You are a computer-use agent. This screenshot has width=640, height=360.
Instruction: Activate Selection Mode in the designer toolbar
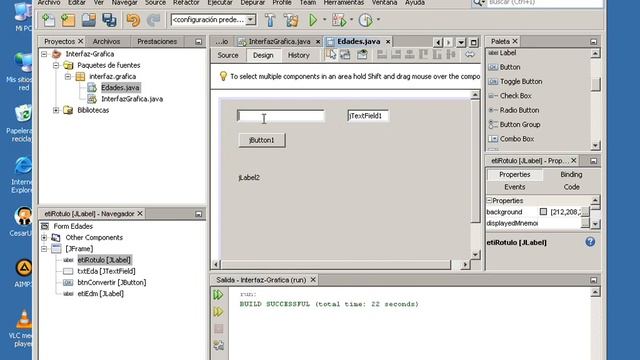click(331, 55)
